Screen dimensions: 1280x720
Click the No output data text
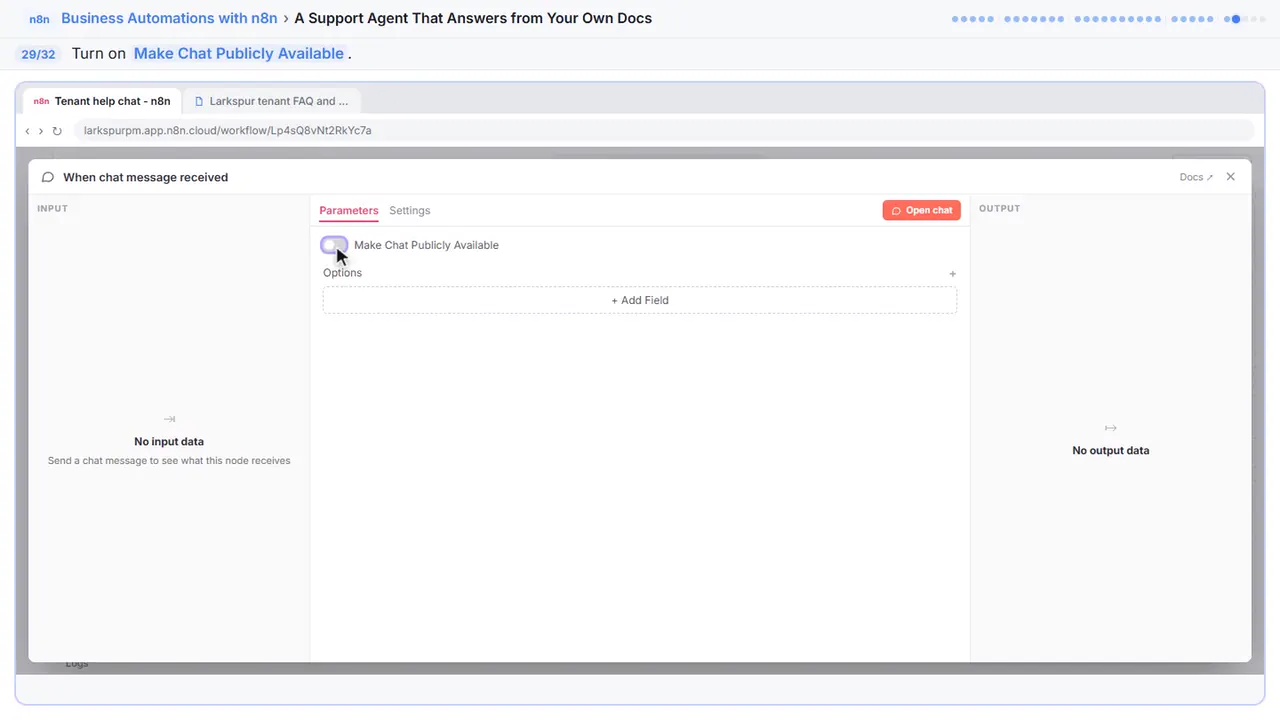pos(1111,451)
